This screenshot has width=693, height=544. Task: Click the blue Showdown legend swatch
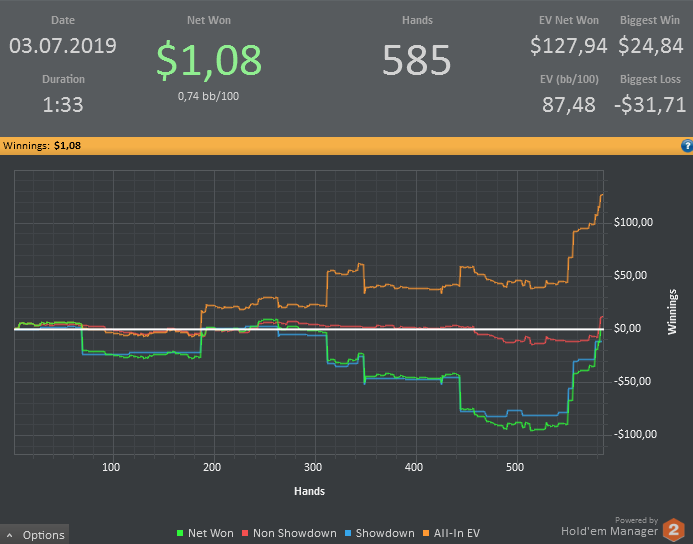click(348, 533)
